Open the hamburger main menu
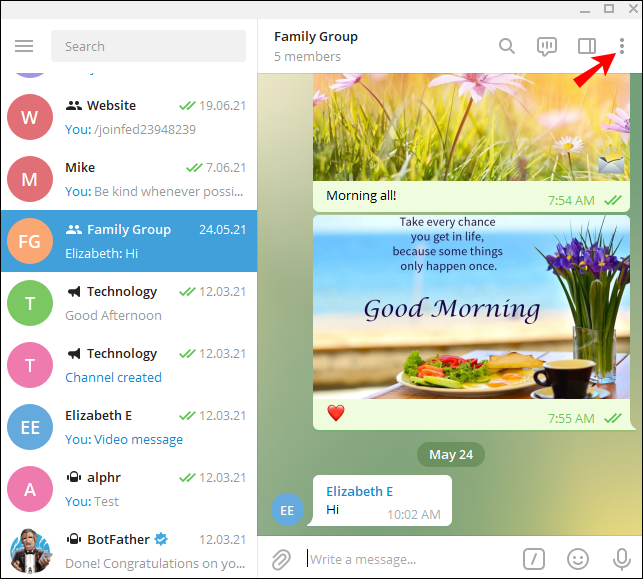Image resolution: width=643 pixels, height=579 pixels. pos(24,46)
